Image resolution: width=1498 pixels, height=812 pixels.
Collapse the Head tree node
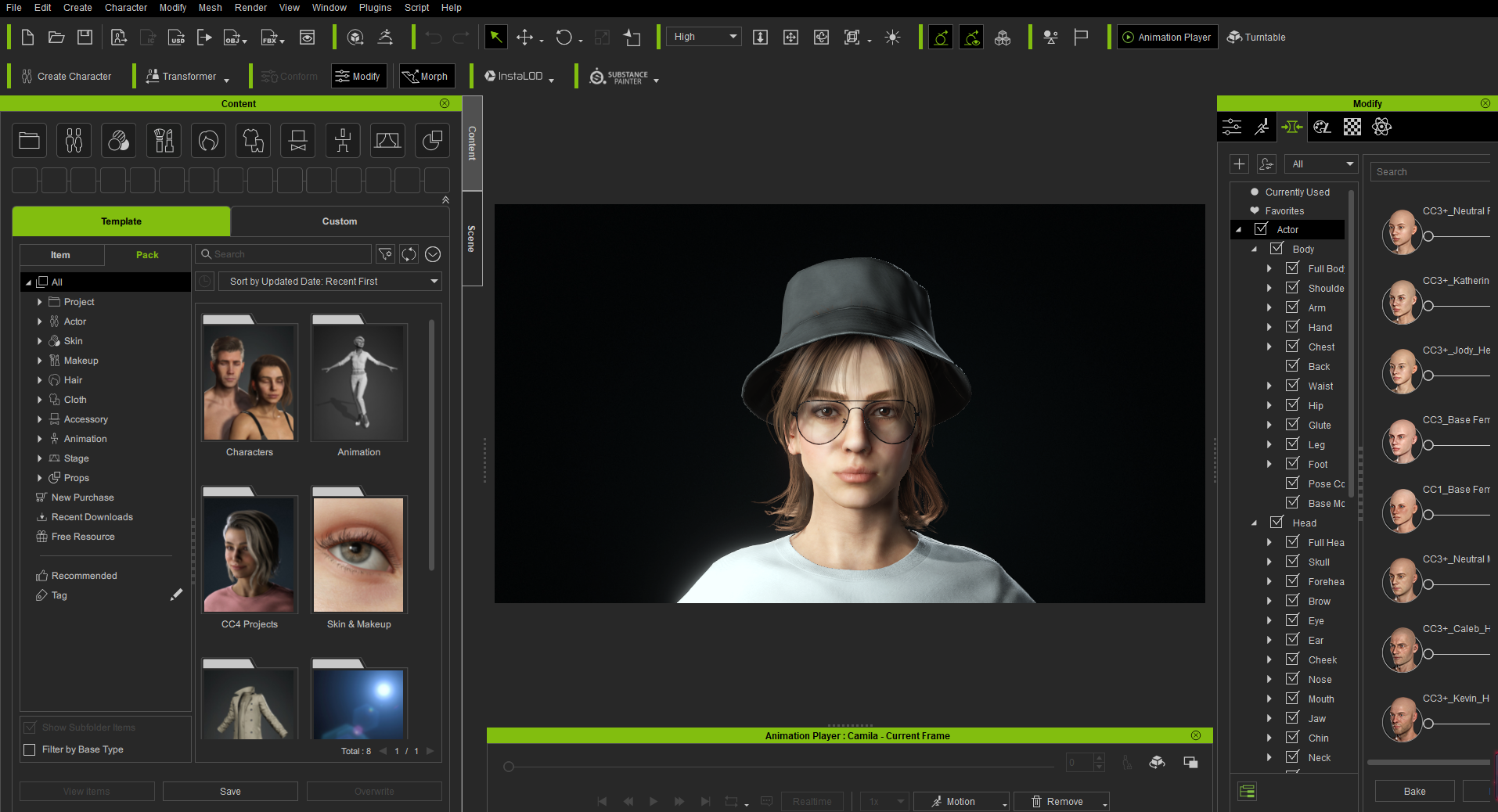(1255, 523)
